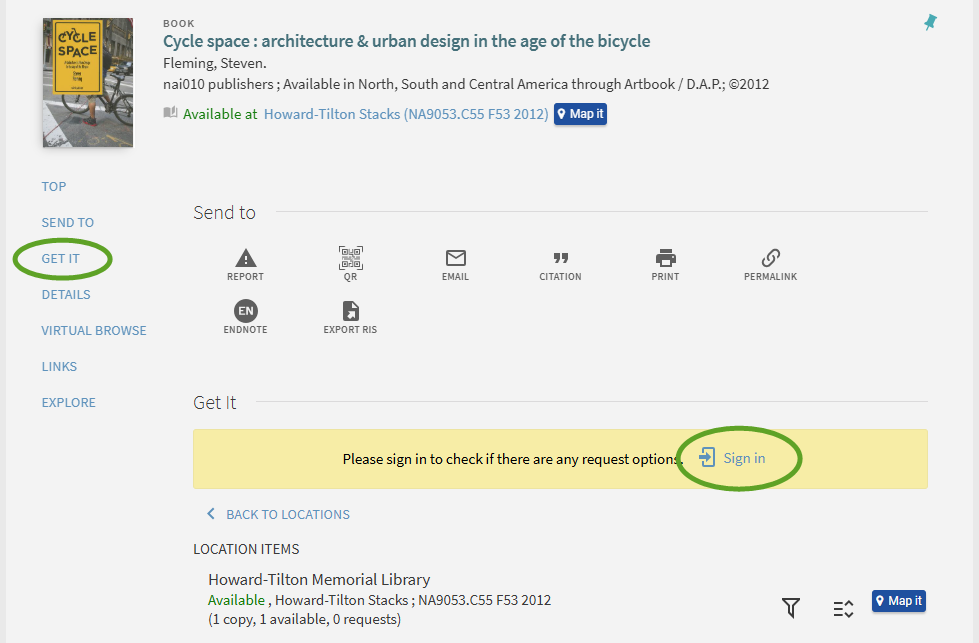
Task: Open the QR code option
Action: pos(350,259)
